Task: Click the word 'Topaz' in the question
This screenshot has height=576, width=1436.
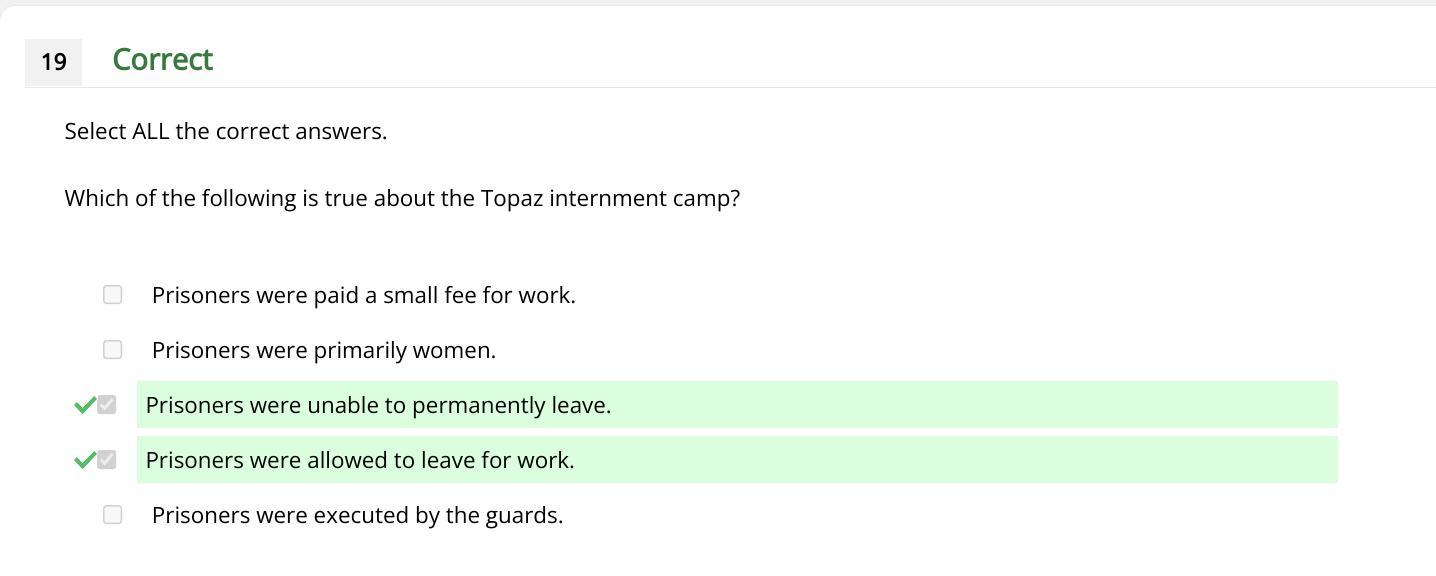Action: tap(512, 198)
